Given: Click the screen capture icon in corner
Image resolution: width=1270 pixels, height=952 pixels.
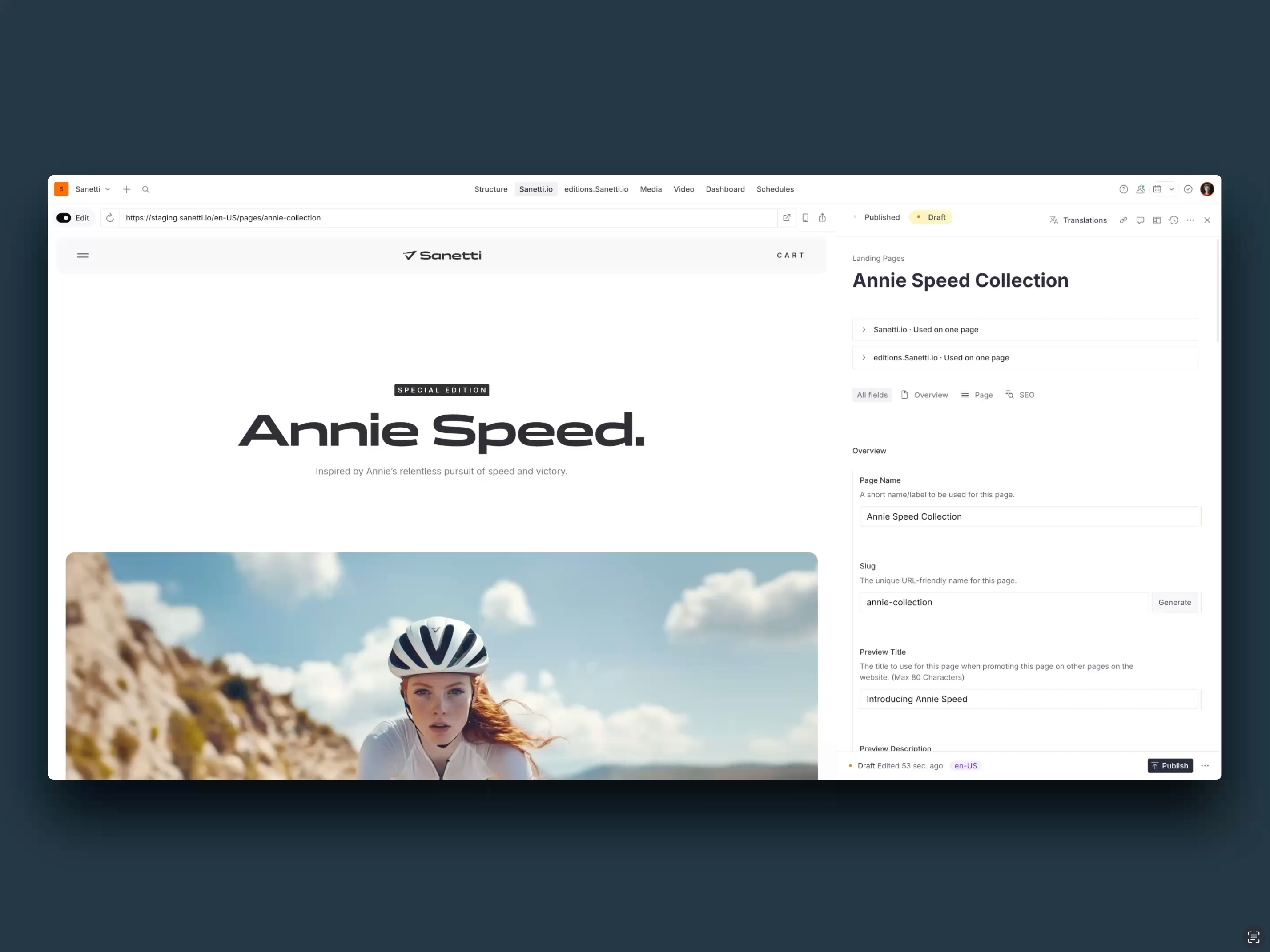Looking at the screenshot, I should click(1254, 937).
